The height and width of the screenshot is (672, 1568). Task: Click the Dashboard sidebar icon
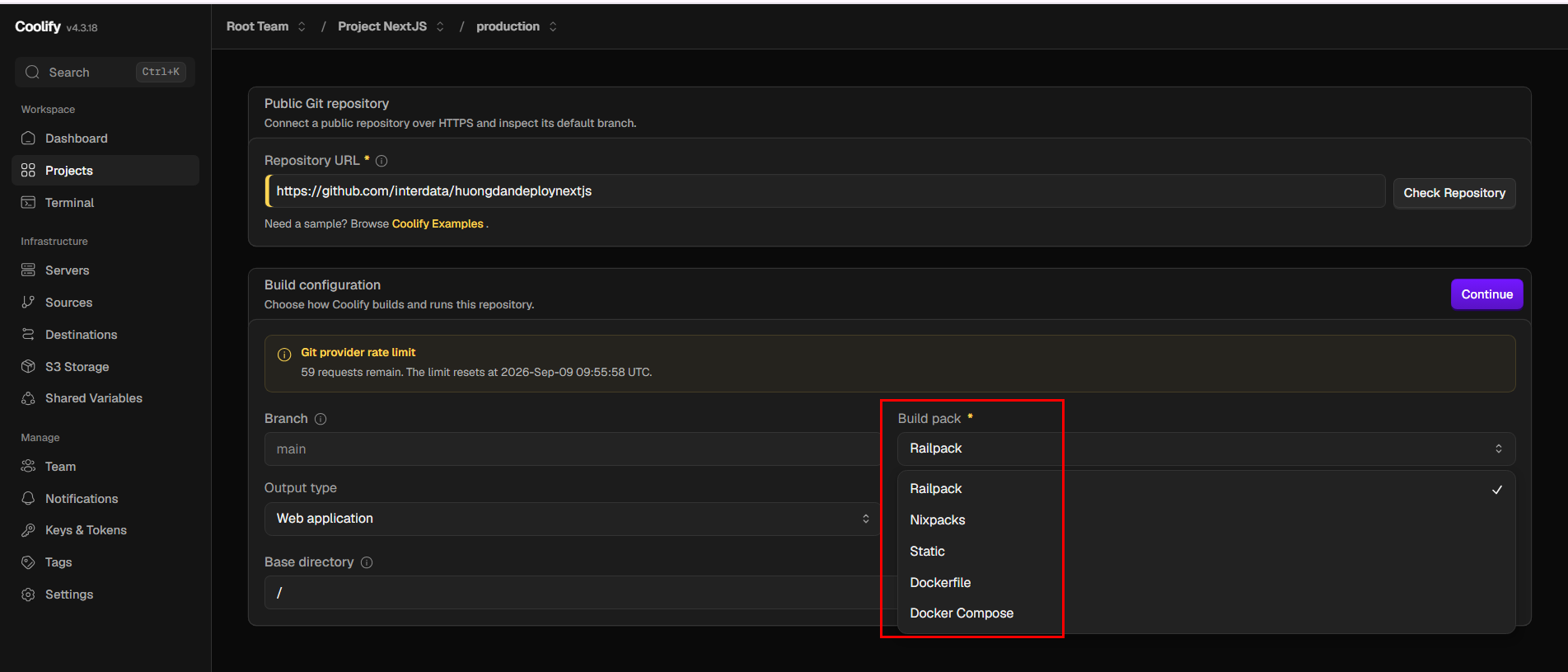[x=28, y=138]
